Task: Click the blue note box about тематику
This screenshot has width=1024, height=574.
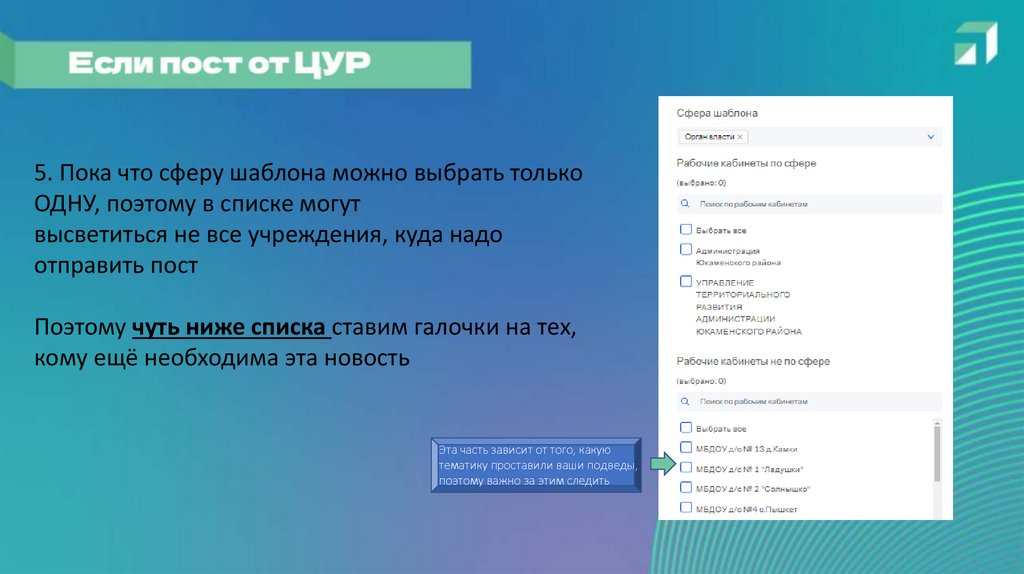Action: pyautogui.click(x=537, y=465)
